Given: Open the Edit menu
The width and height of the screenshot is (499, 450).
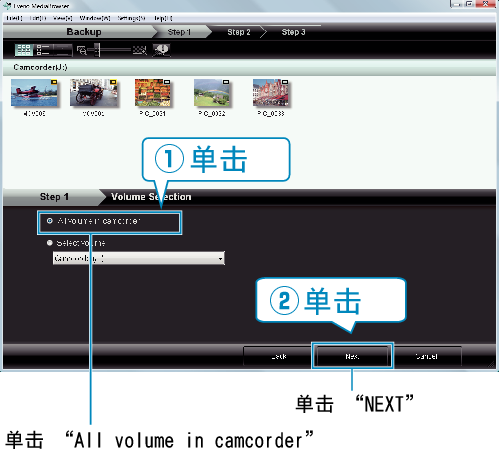Looking at the screenshot, I should point(38,18).
